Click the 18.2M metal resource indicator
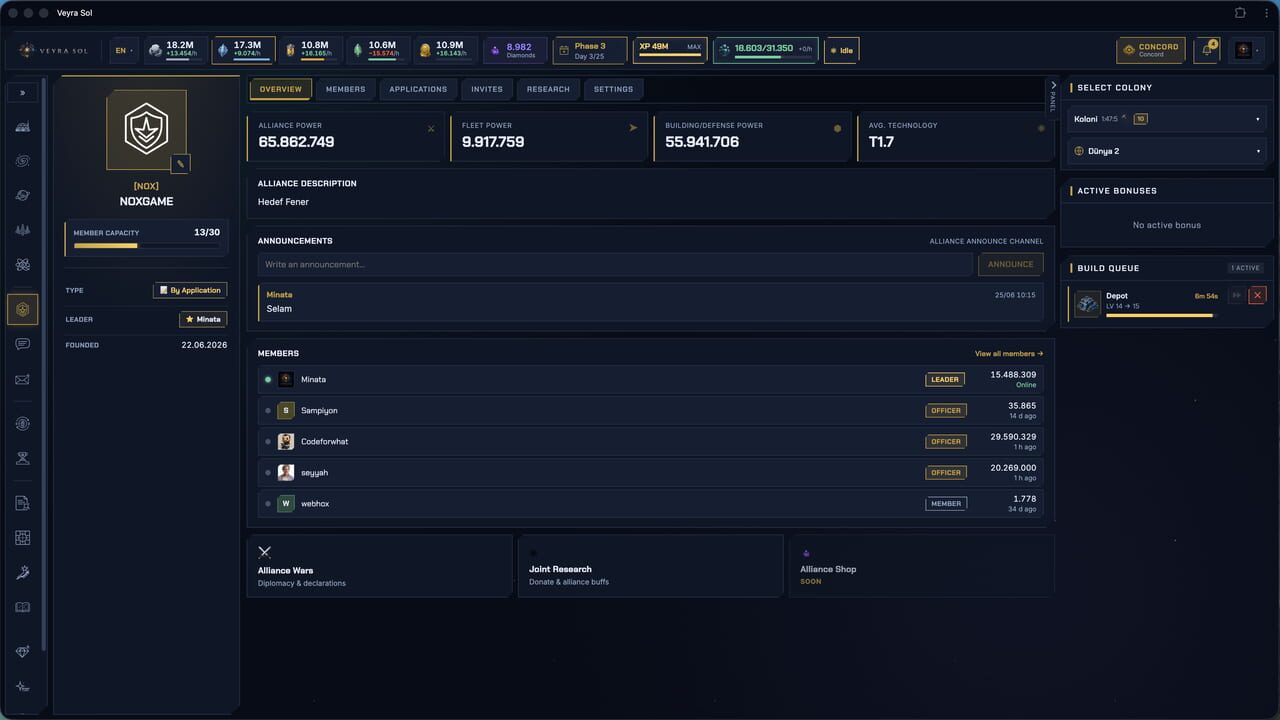The image size is (1280, 720). (176, 50)
